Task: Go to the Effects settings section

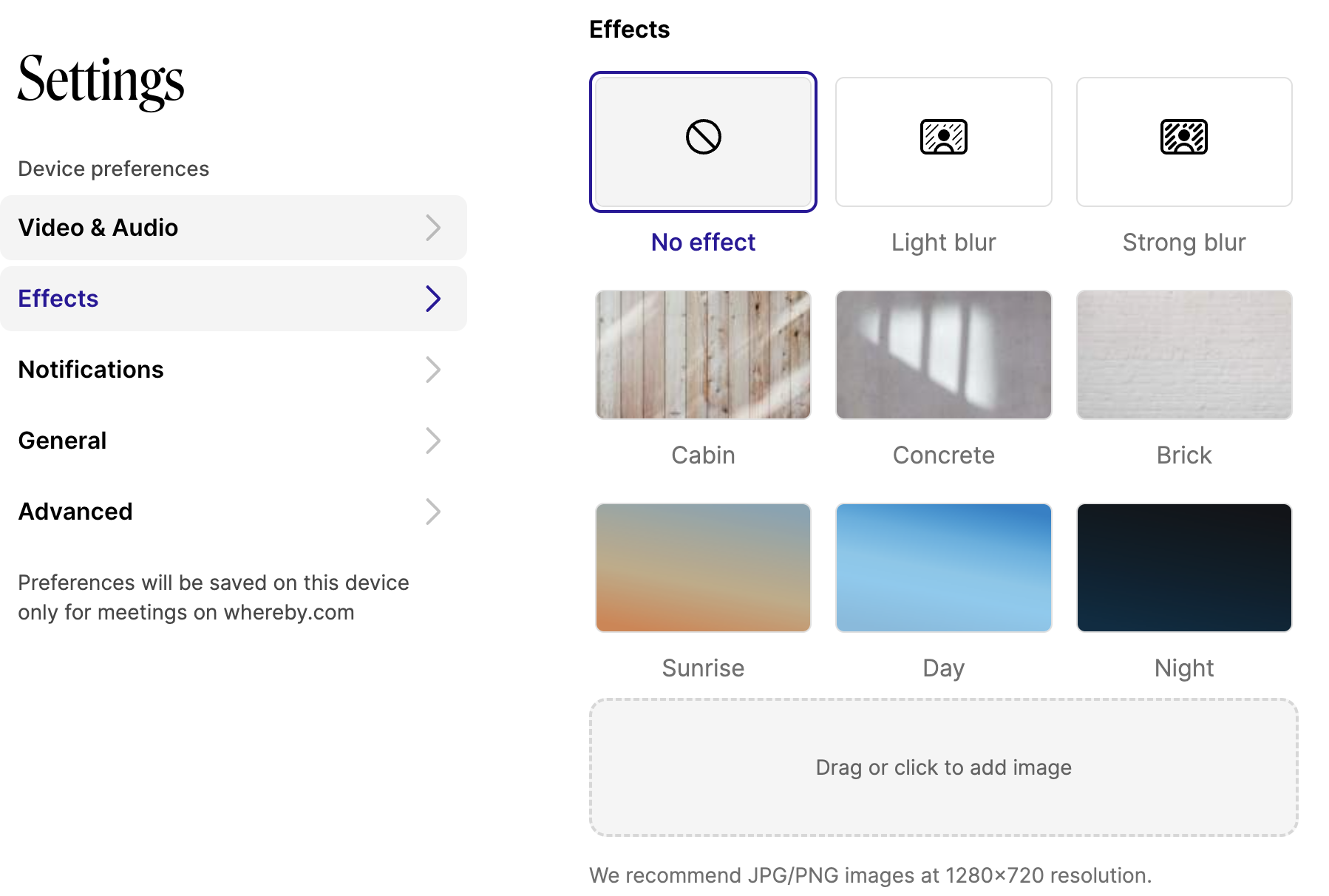Action: tap(58, 299)
